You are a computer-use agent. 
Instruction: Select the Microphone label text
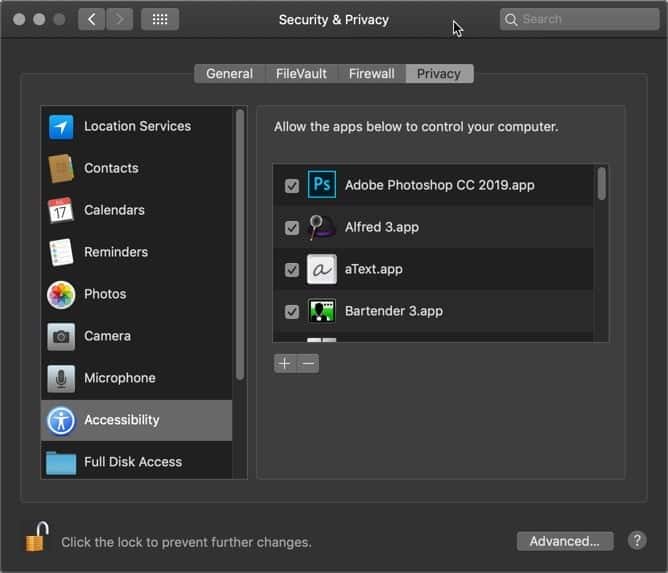click(120, 378)
